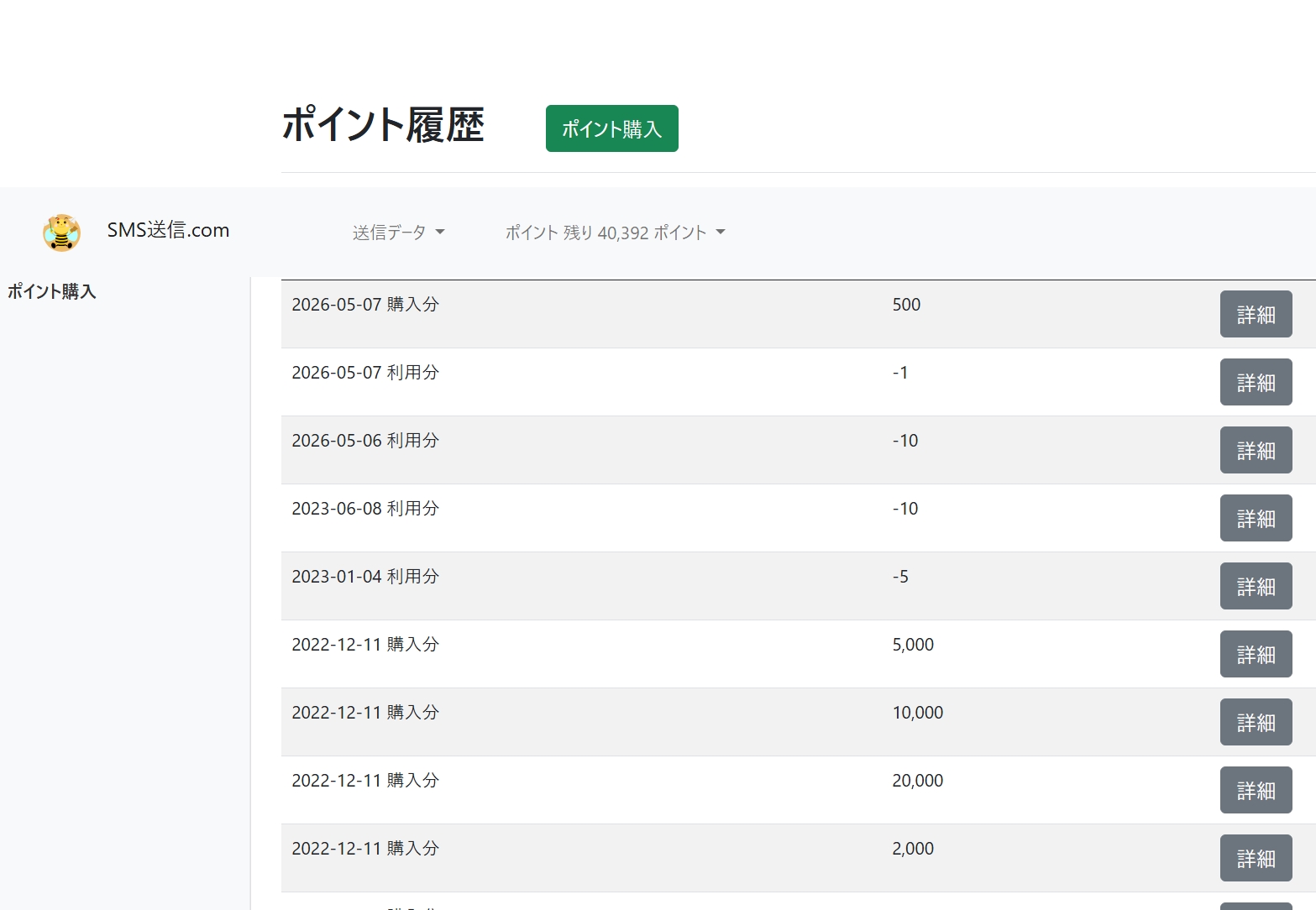
Task: Open ポイント 残り 40,392 ポイント dropdown
Action: pos(615,233)
